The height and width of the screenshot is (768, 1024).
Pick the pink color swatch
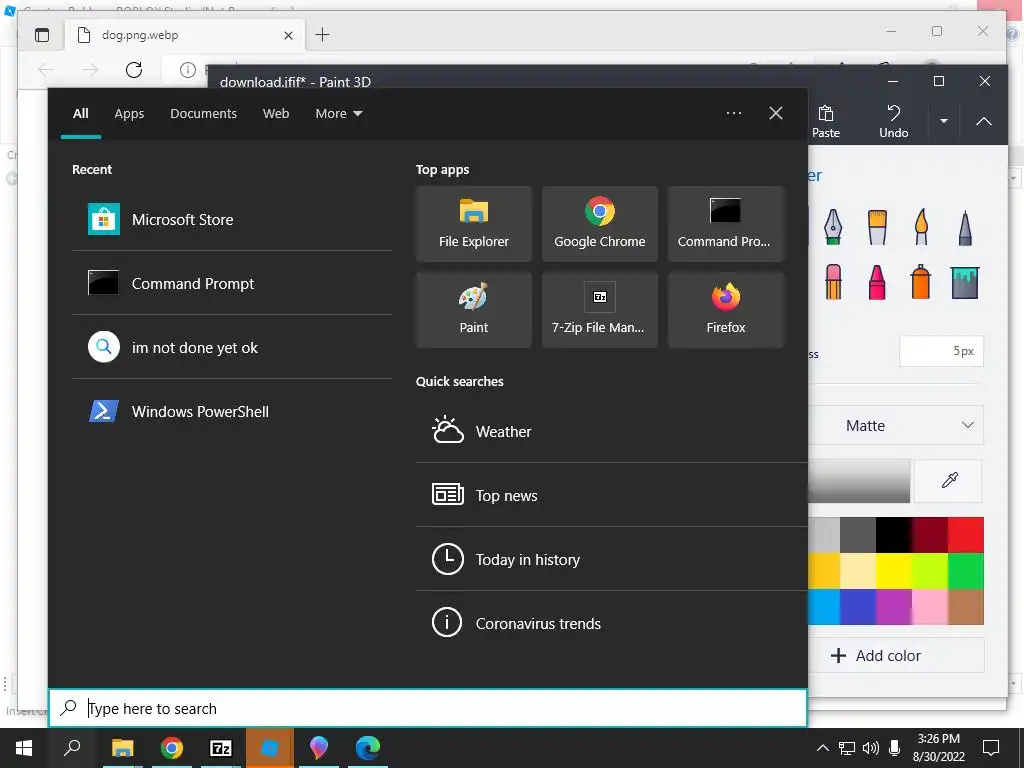[930, 607]
